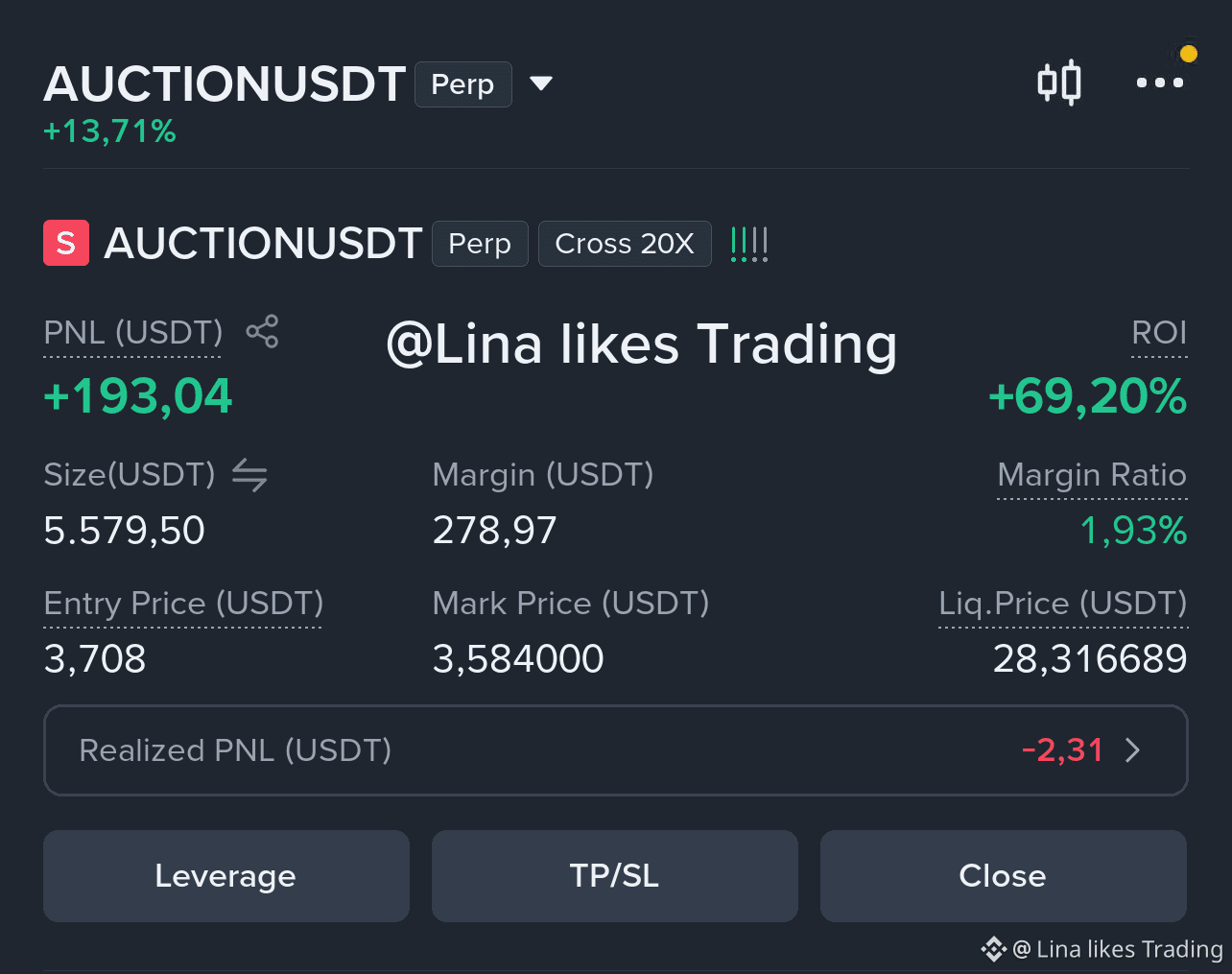The image size is (1232, 974).
Task: Click the ADL indicator bars icon
Action: 749,244
